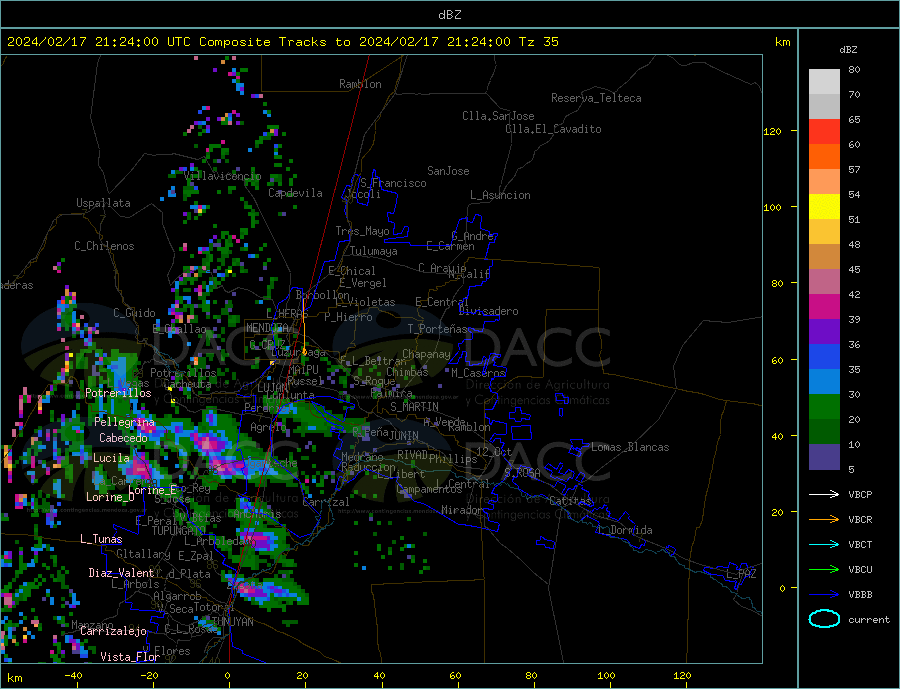Select the 80 dBZ light gray swatch
Image resolution: width=900 pixels, height=689 pixels.
coord(824,82)
